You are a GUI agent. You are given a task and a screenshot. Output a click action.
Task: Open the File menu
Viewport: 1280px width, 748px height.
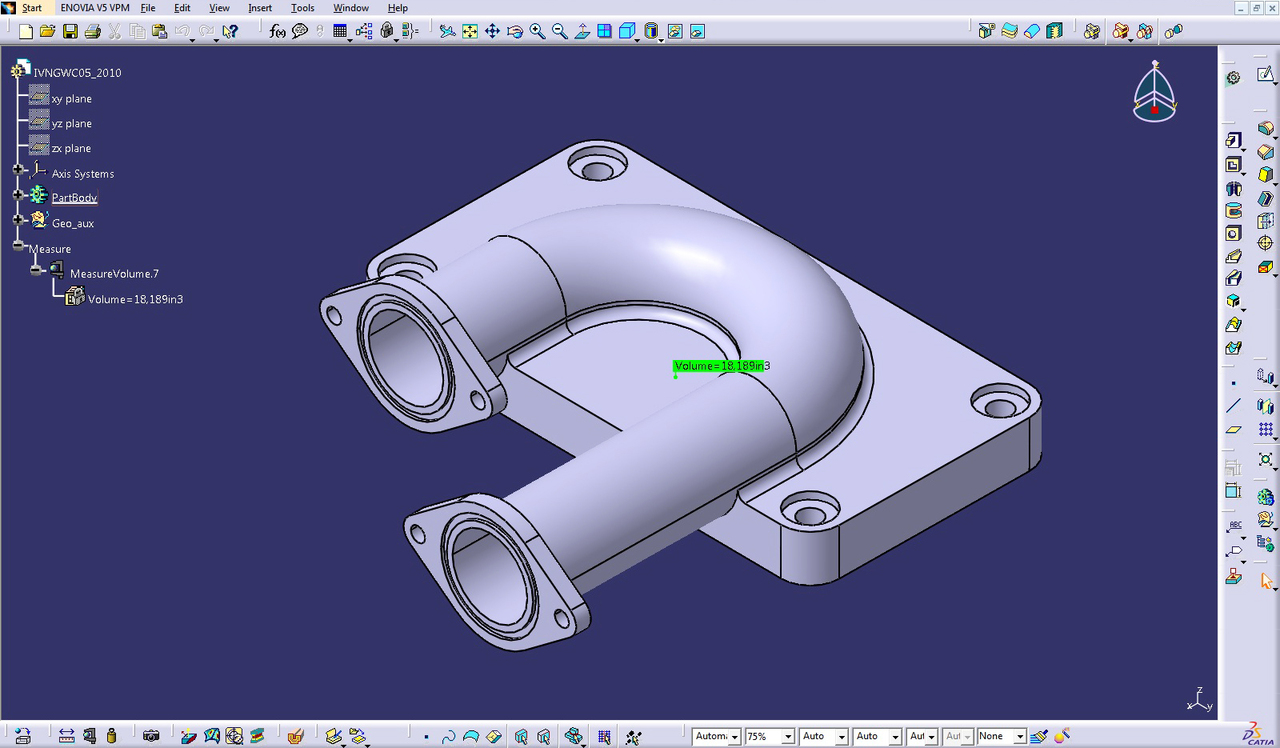pos(148,8)
